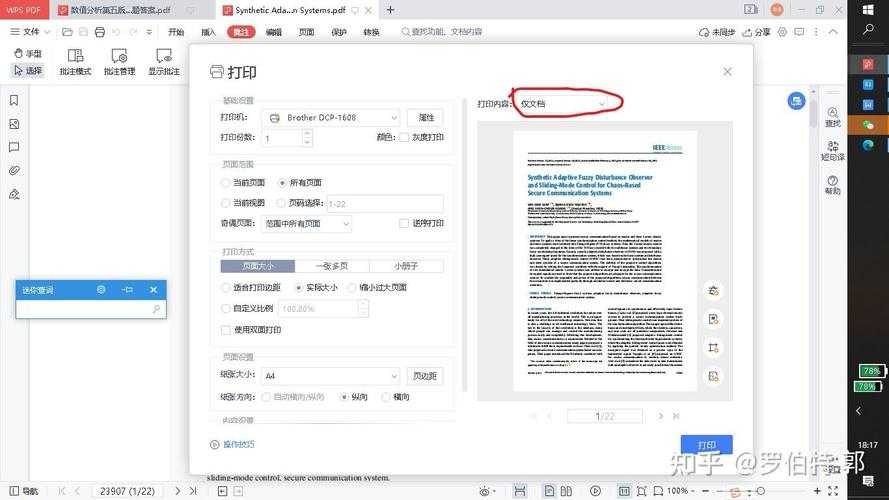Open the 编辑 ribbon tab
Image resolution: width=889 pixels, height=500 pixels.
[274, 32]
